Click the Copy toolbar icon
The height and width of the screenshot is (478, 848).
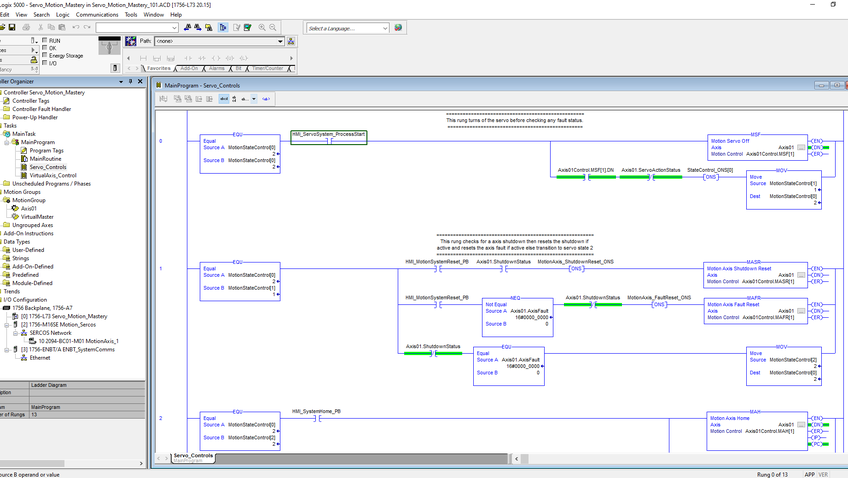pyautogui.click(x=51, y=27)
